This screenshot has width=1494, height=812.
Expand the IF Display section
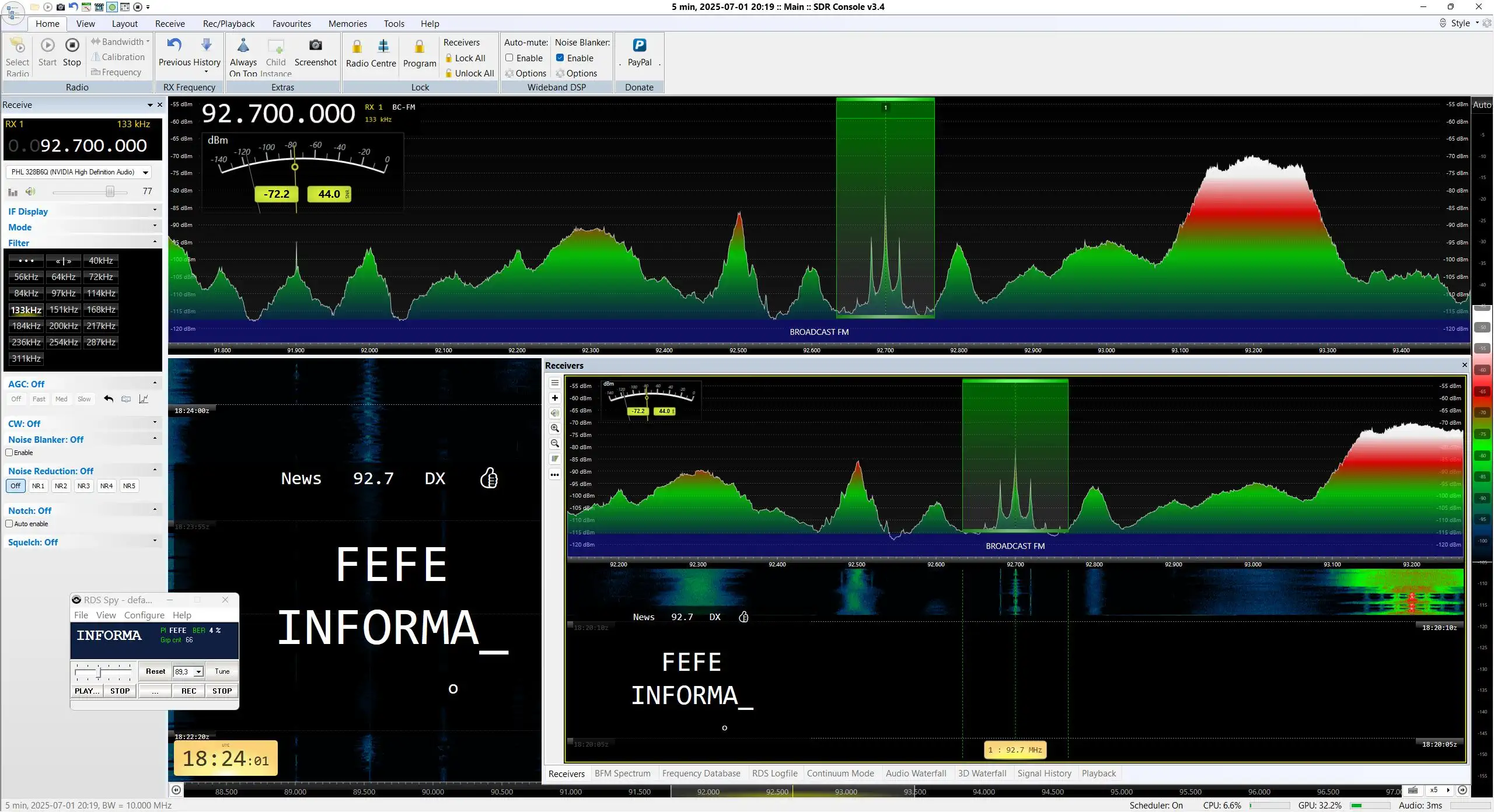(x=82, y=212)
